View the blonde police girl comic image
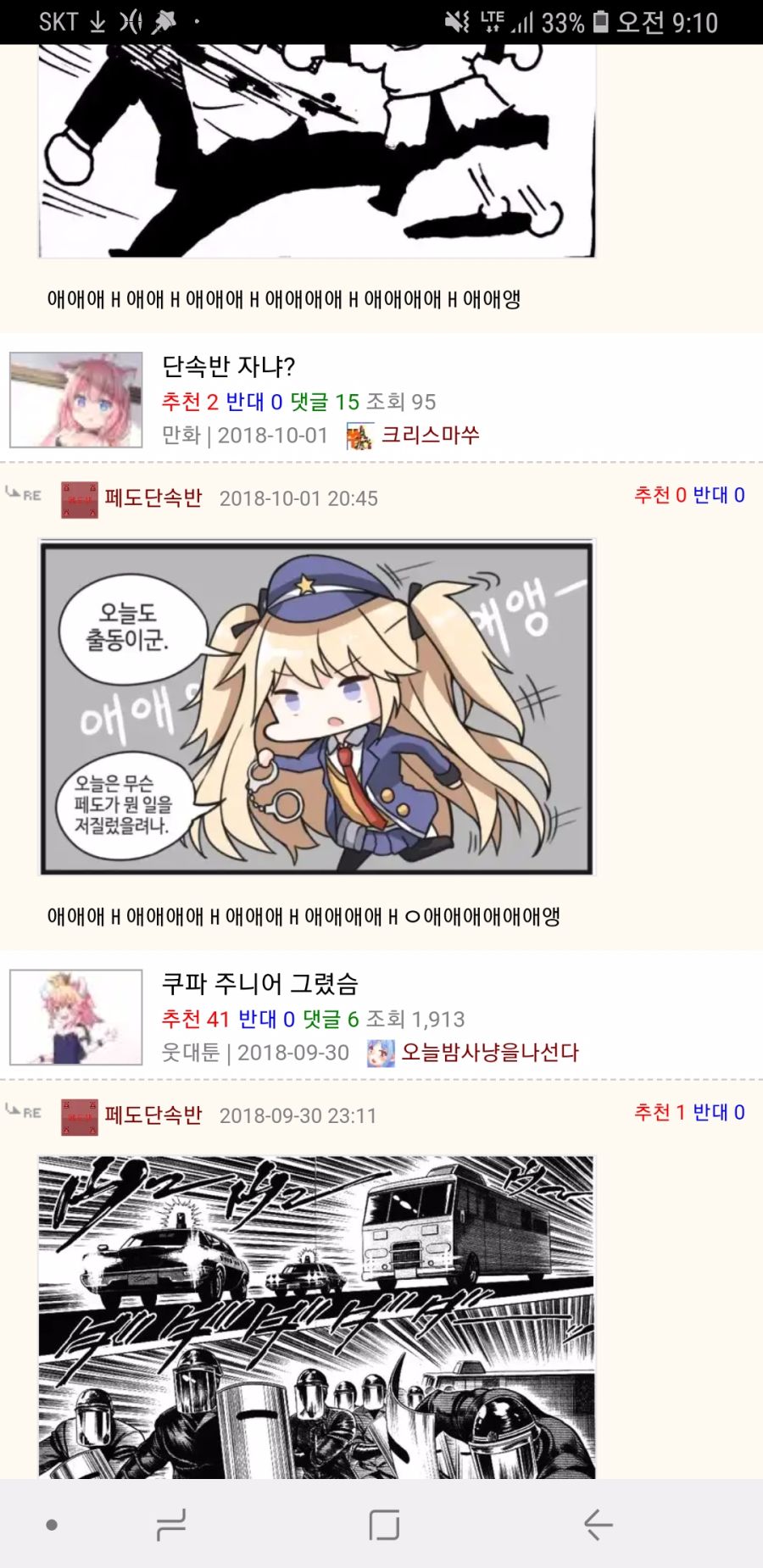This screenshot has height=1568, width=763. point(317,707)
